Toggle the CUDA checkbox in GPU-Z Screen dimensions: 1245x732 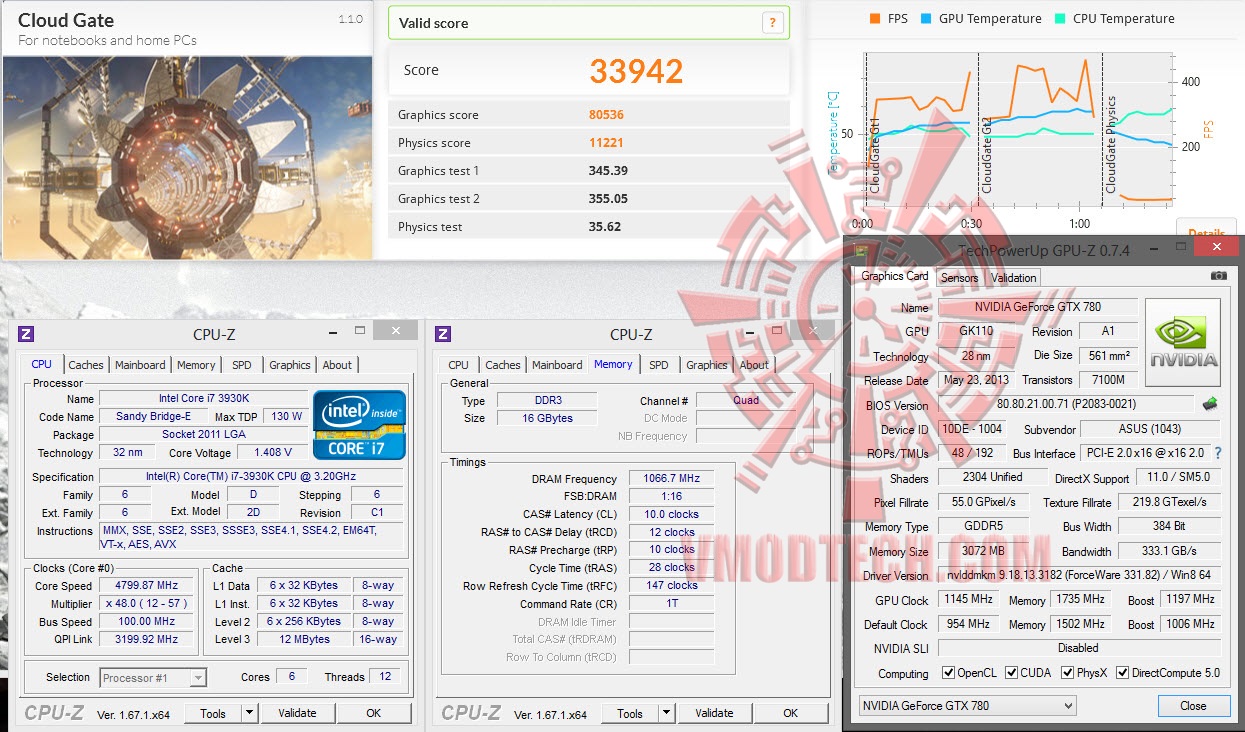[x=1012, y=673]
